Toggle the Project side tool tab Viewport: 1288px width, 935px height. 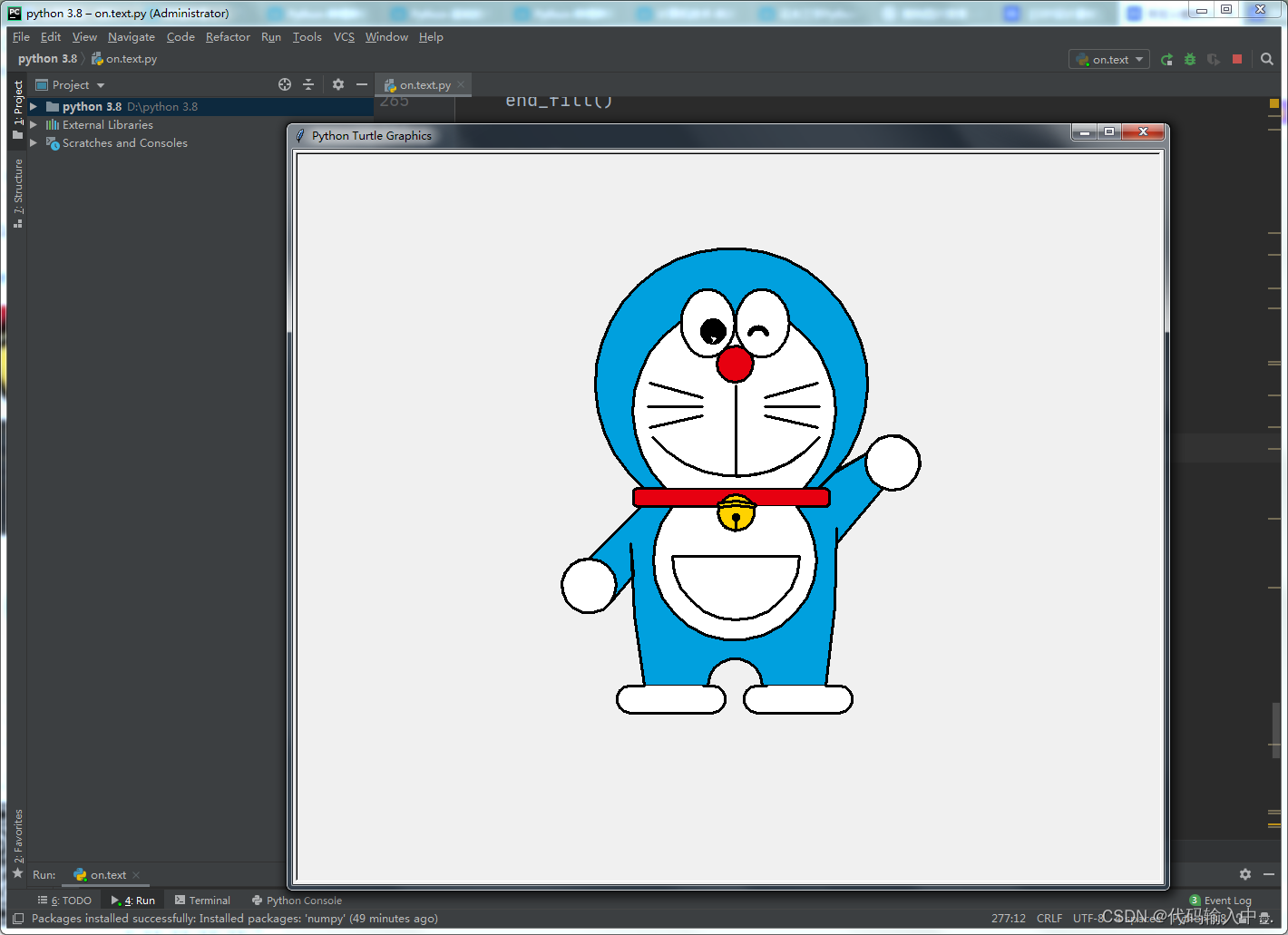point(17,109)
